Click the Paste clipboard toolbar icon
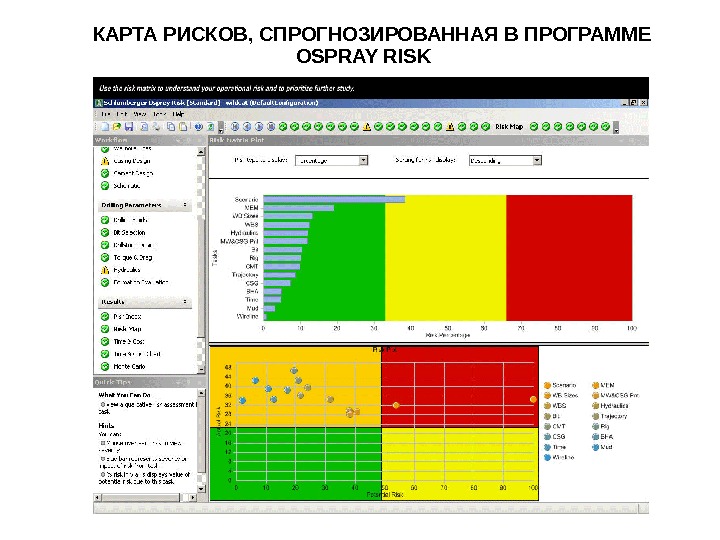 click(183, 127)
